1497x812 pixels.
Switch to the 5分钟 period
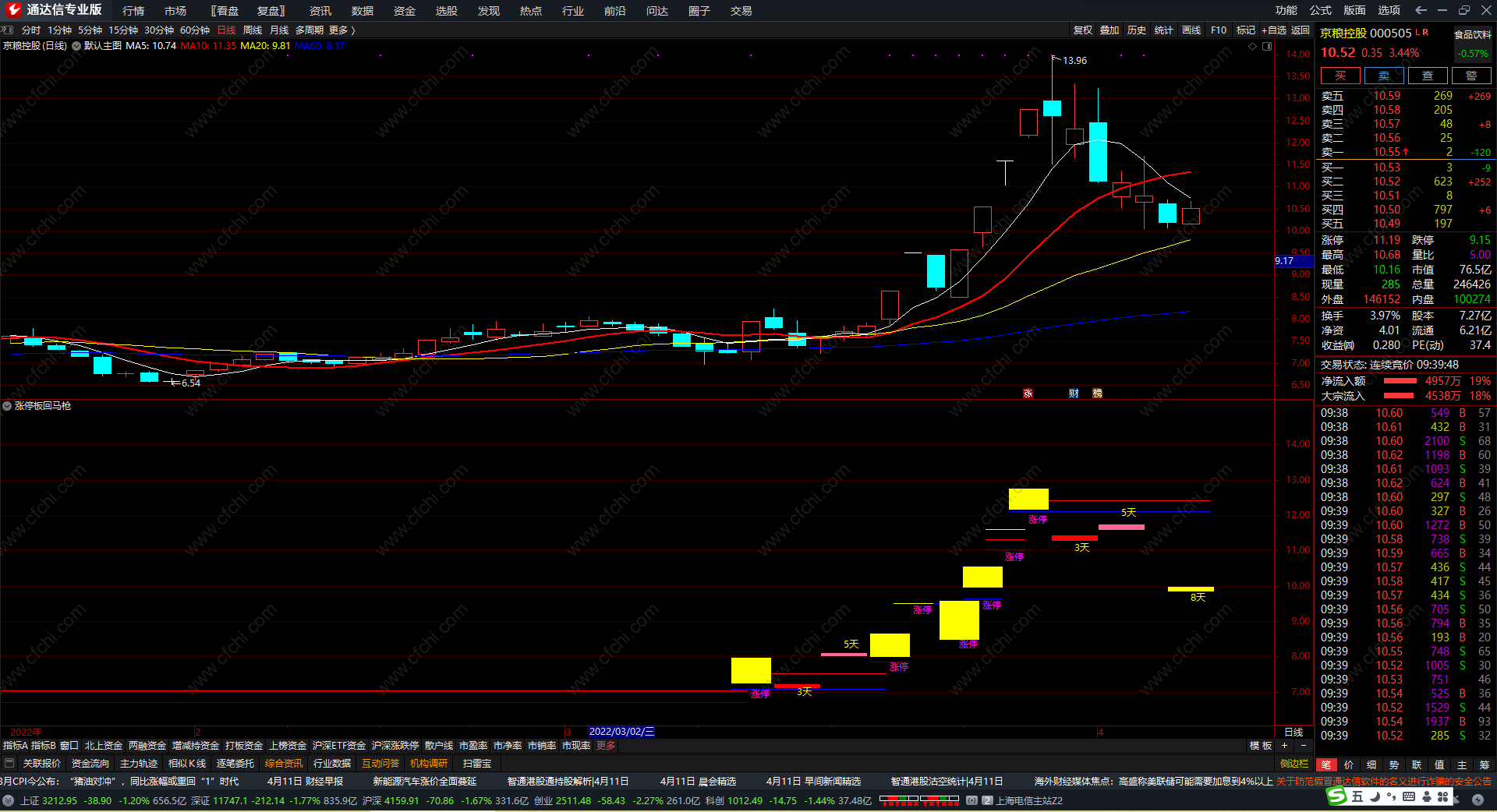[90, 30]
